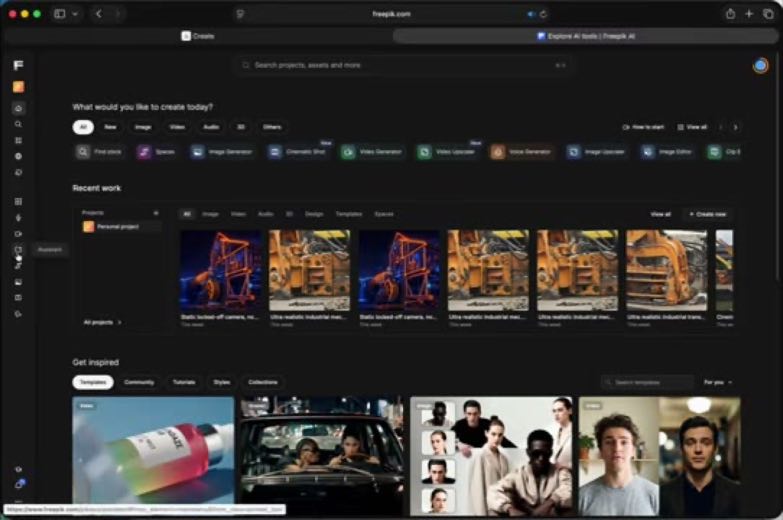783x520 pixels.
Task: Switch to the Collections tab in Get inspired
Action: coord(263,382)
